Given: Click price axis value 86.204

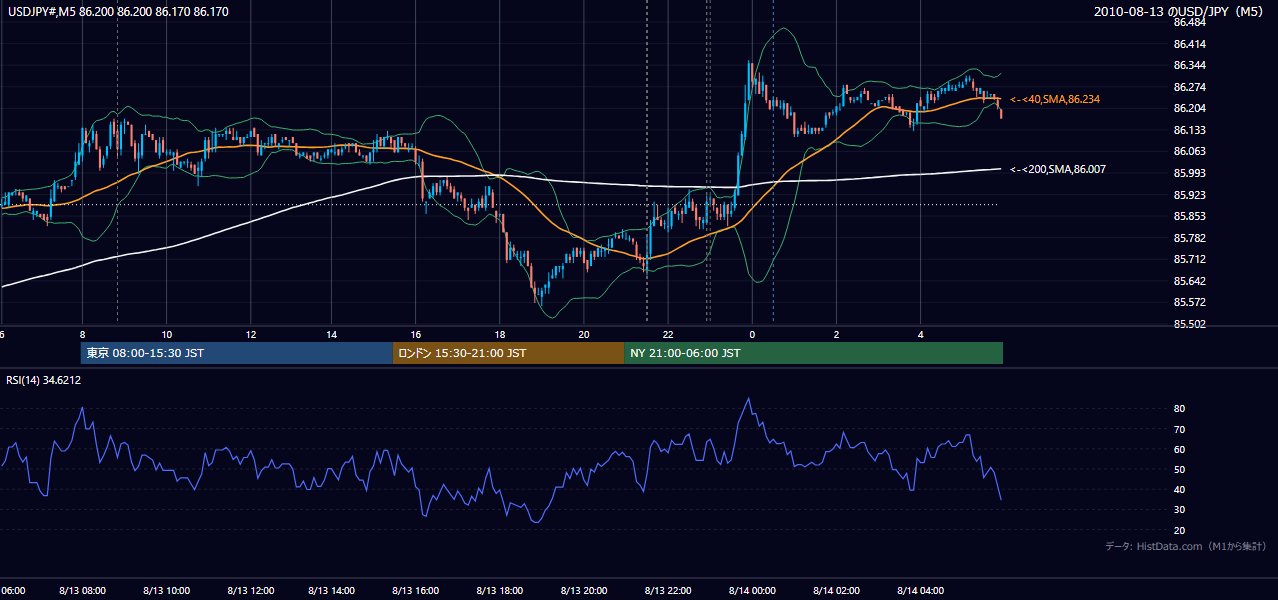Looking at the screenshot, I should [x=1191, y=109].
